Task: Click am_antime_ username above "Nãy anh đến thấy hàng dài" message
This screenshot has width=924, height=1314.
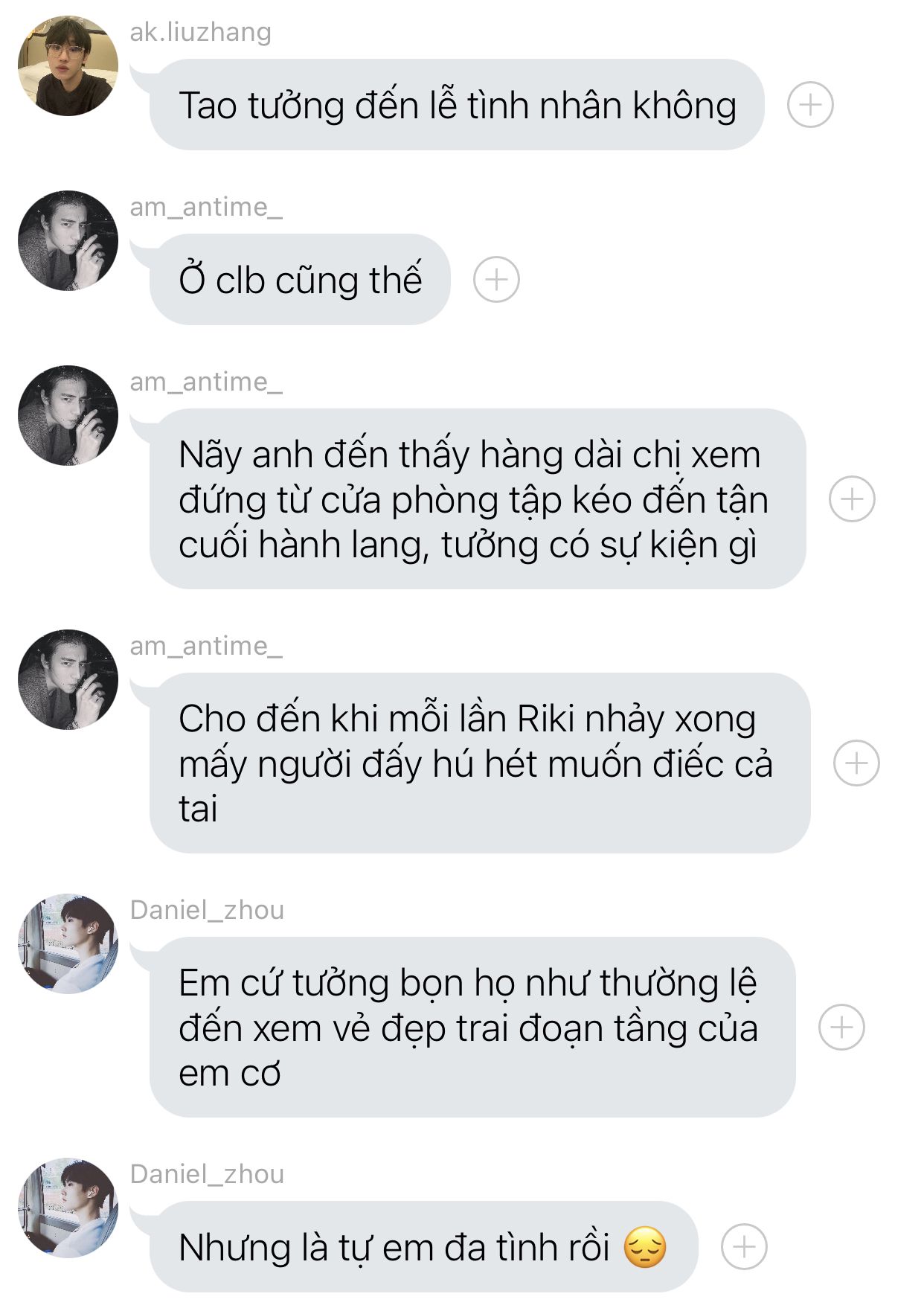Action: [x=206, y=382]
